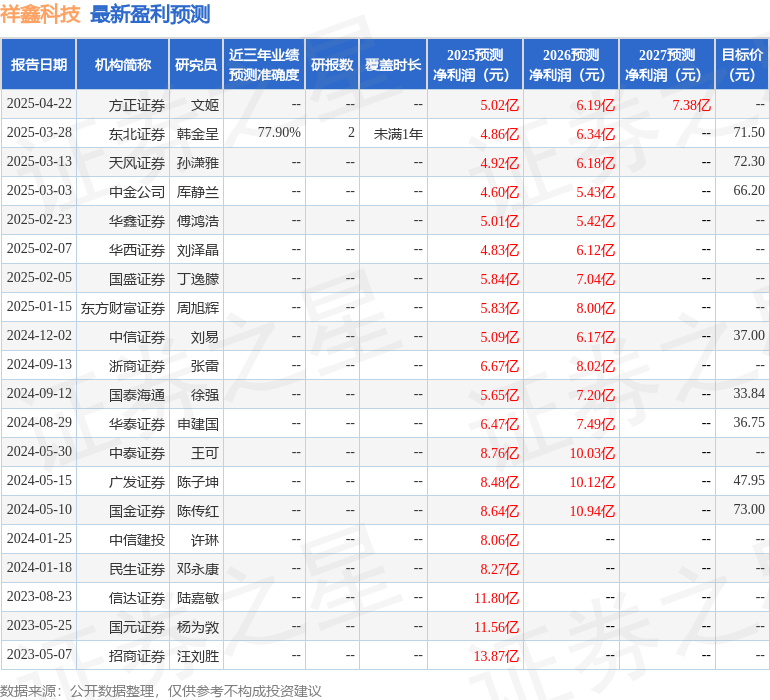Click the 2024-12-02 report date cell
This screenshot has height=700, width=770.
(x=39, y=336)
